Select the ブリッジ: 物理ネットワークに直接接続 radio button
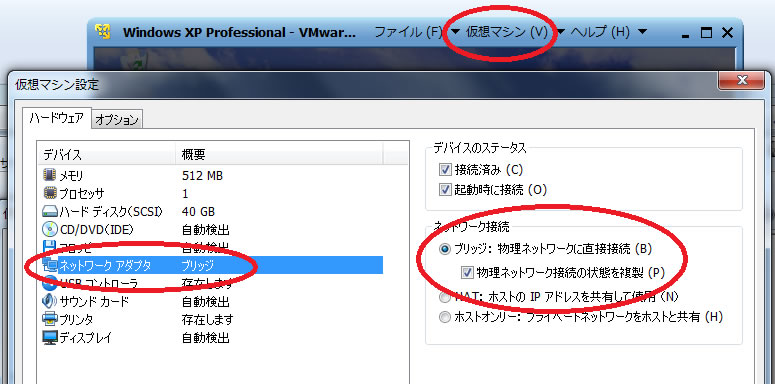Screen dimensions: 775x384 pos(445,249)
